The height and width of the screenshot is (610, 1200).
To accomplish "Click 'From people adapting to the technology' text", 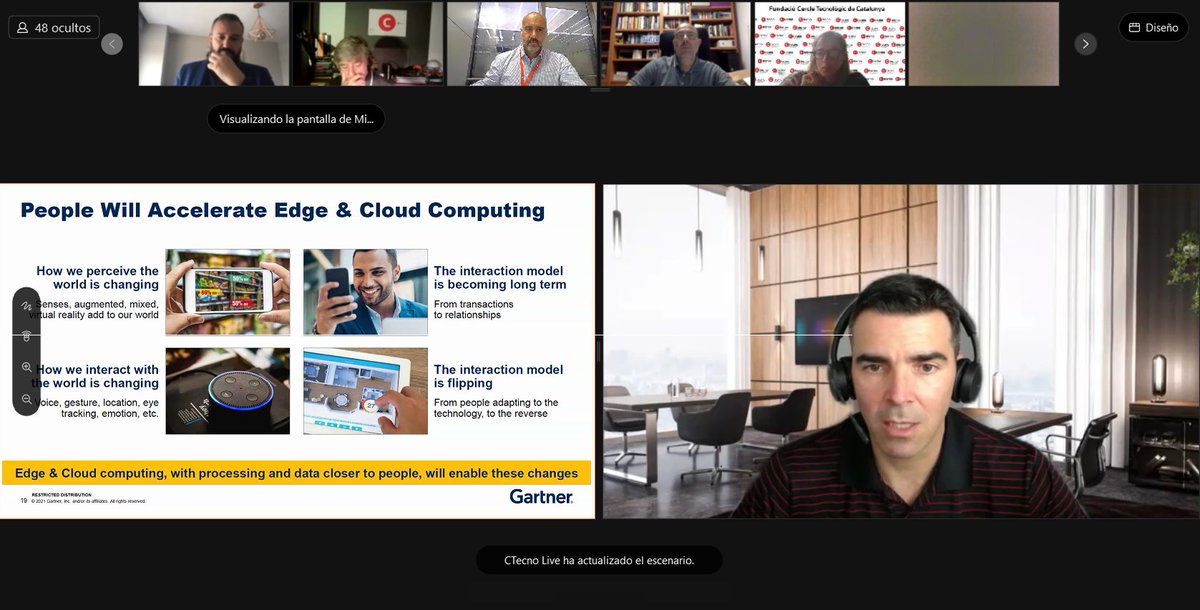I will coord(496,408).
